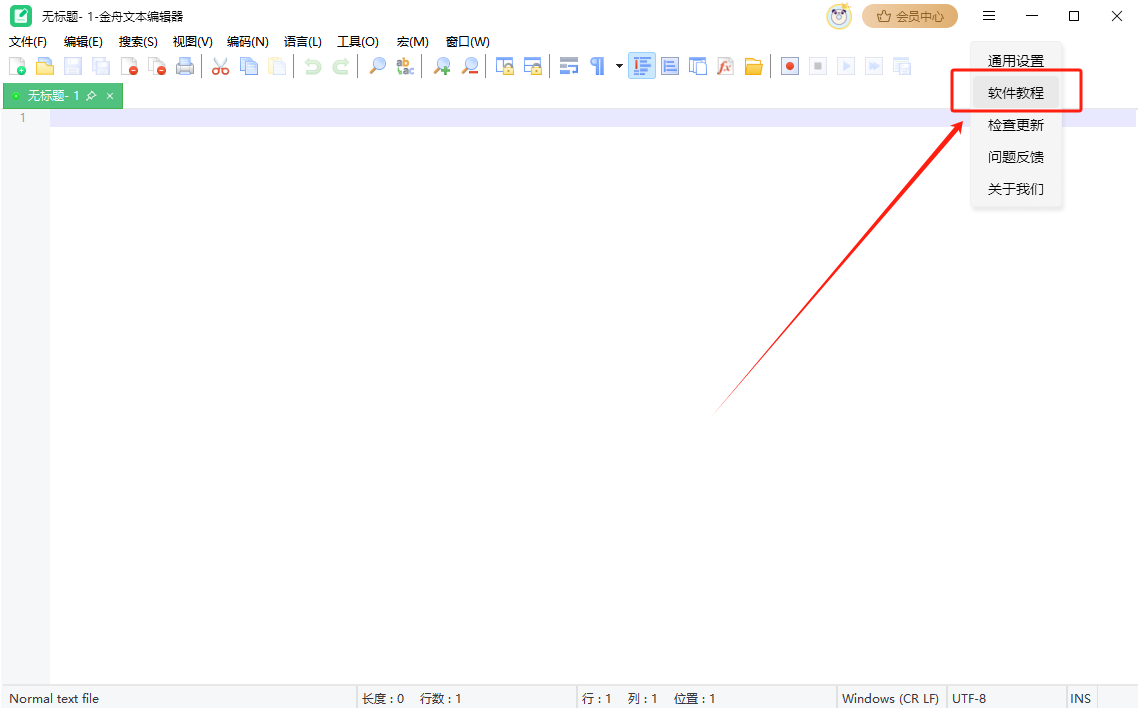1140x710 pixels.
Task: Open the 语言(L) menu
Action: click(x=302, y=42)
